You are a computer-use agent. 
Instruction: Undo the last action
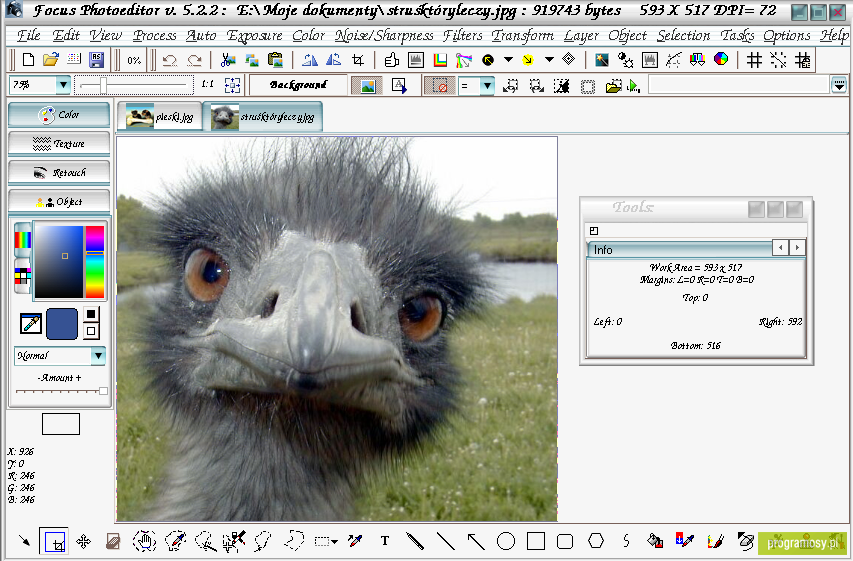click(170, 60)
